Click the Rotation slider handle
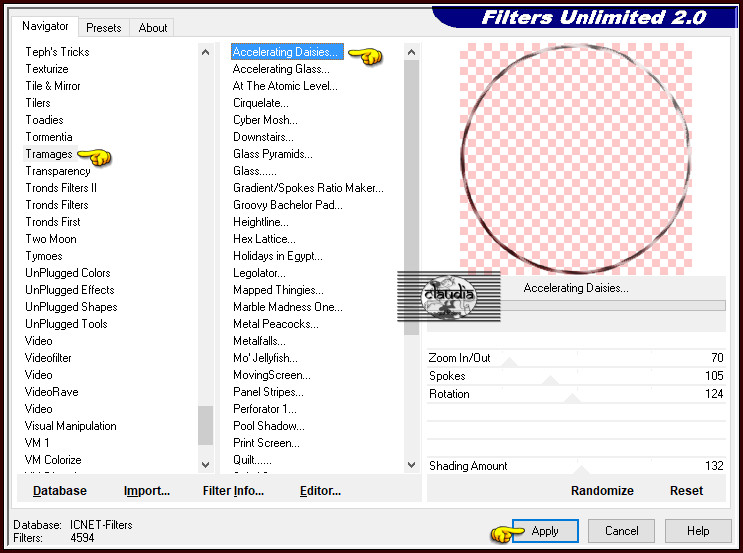 coord(572,398)
